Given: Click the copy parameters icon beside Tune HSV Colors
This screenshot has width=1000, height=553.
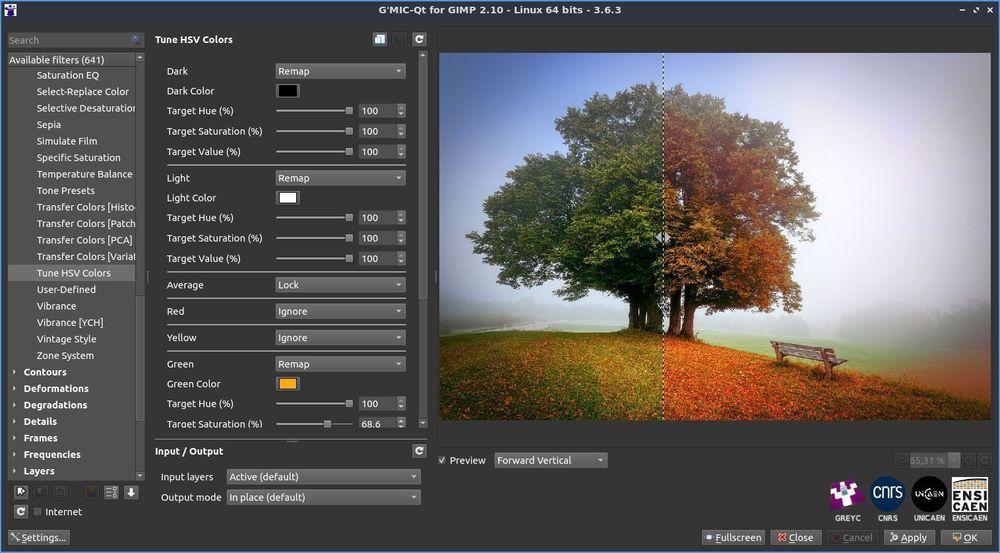Looking at the screenshot, I should coord(380,40).
